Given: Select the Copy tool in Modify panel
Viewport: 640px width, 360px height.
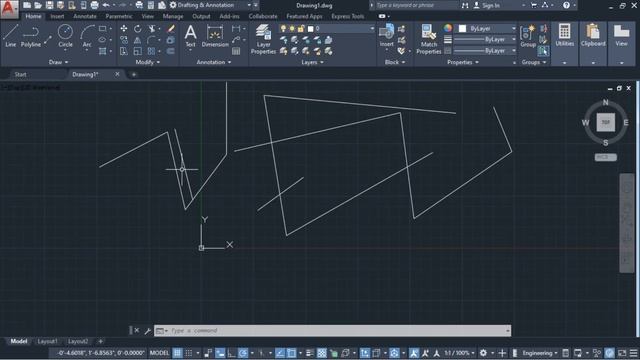Looking at the screenshot, I should coord(124,40).
